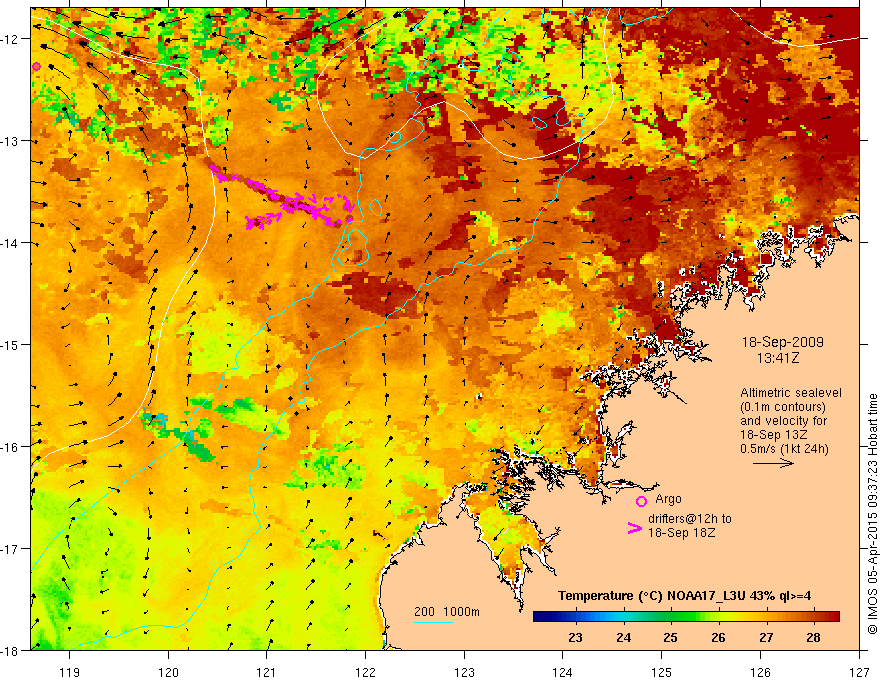Click the "18-Sep 18Z" legend text
The width and height of the screenshot is (880, 680).
coord(681,533)
